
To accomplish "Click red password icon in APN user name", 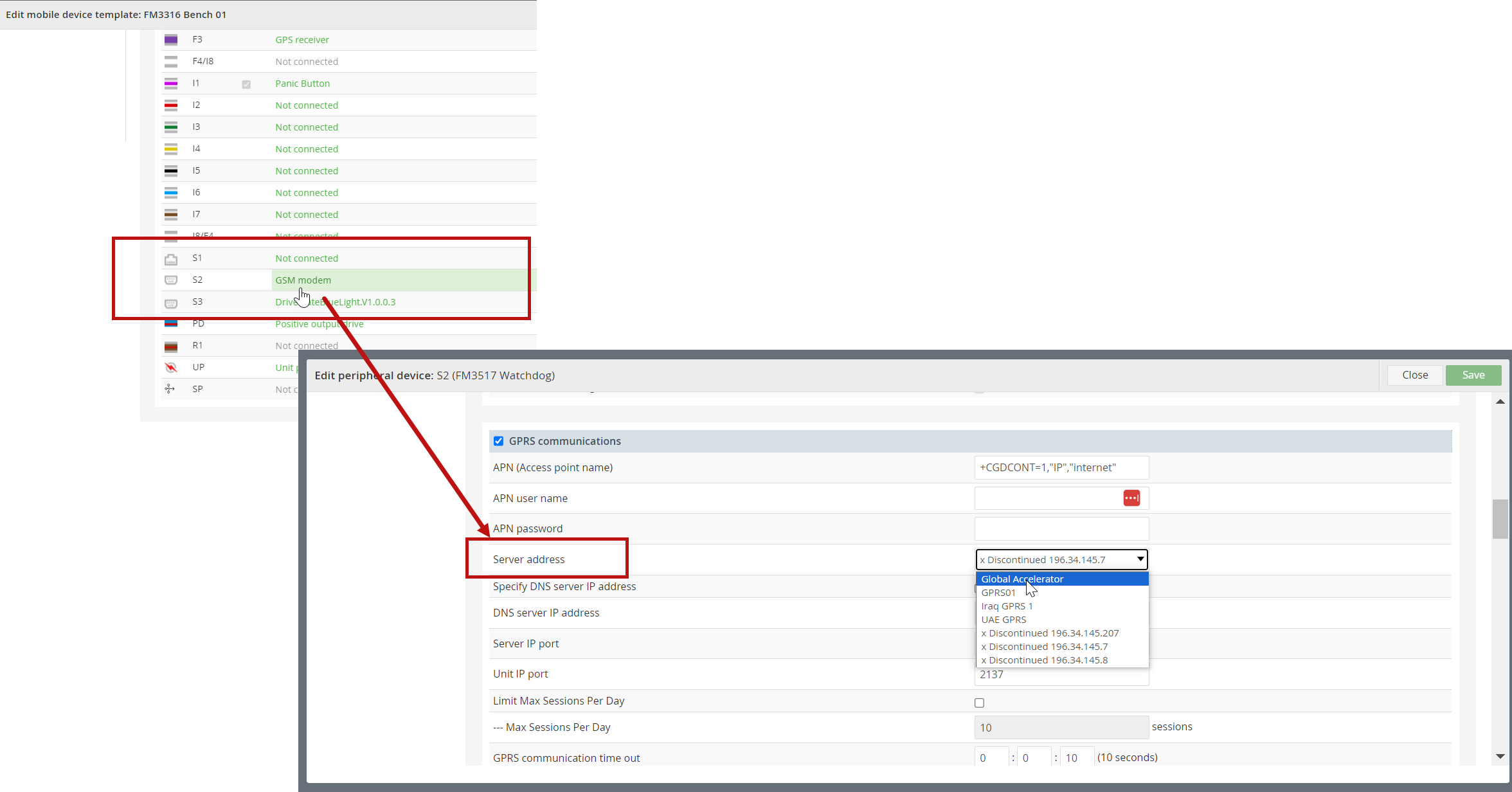I will click(x=1131, y=498).
